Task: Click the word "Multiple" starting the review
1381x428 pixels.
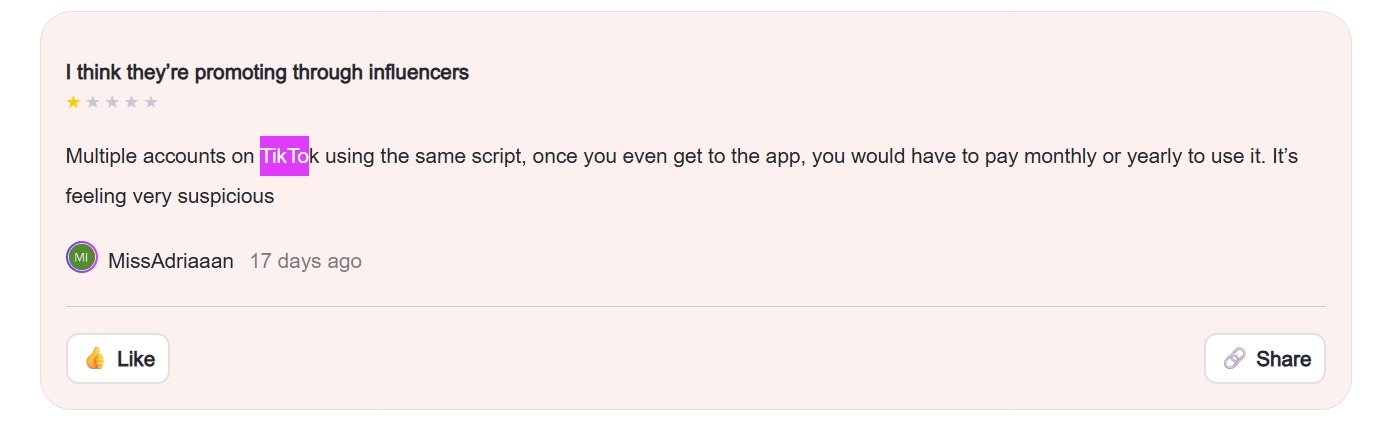Action: pyautogui.click(x=102, y=157)
